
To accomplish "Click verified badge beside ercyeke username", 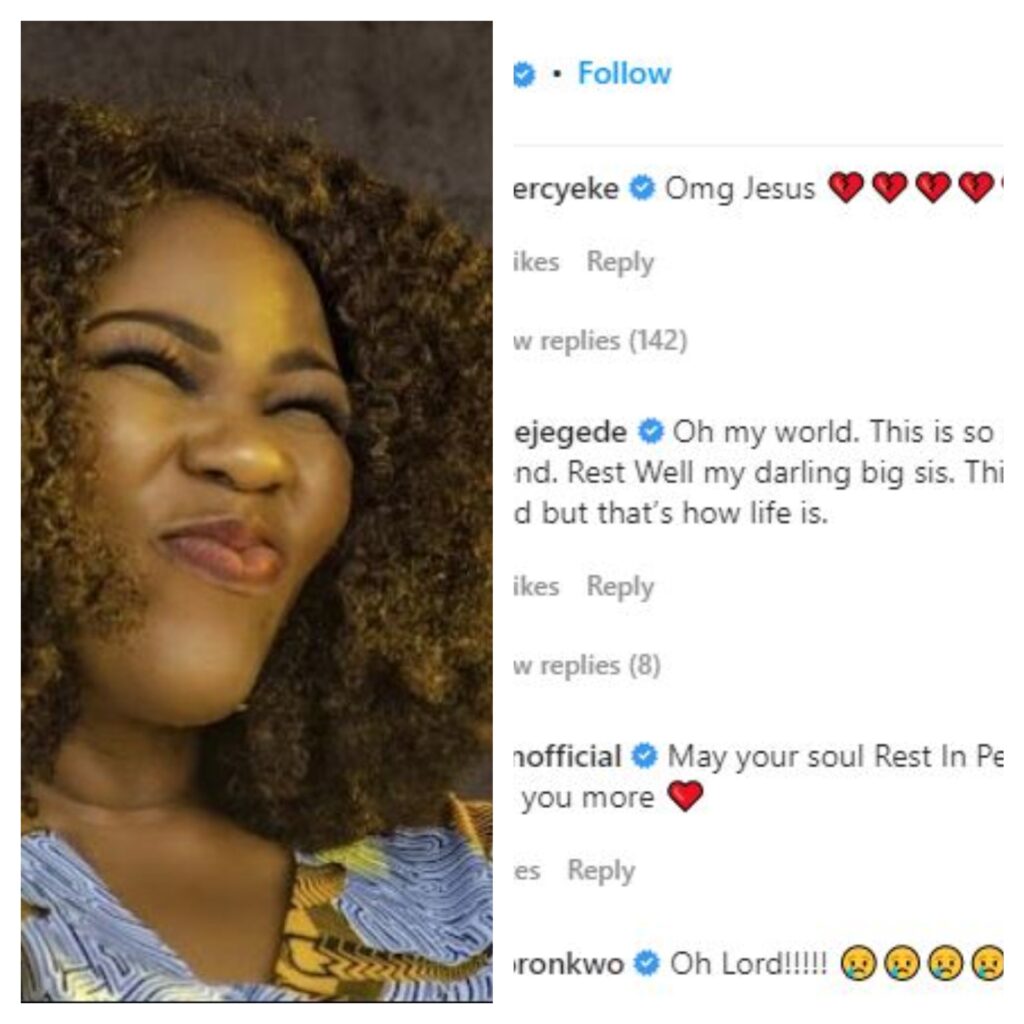I will tap(642, 189).
